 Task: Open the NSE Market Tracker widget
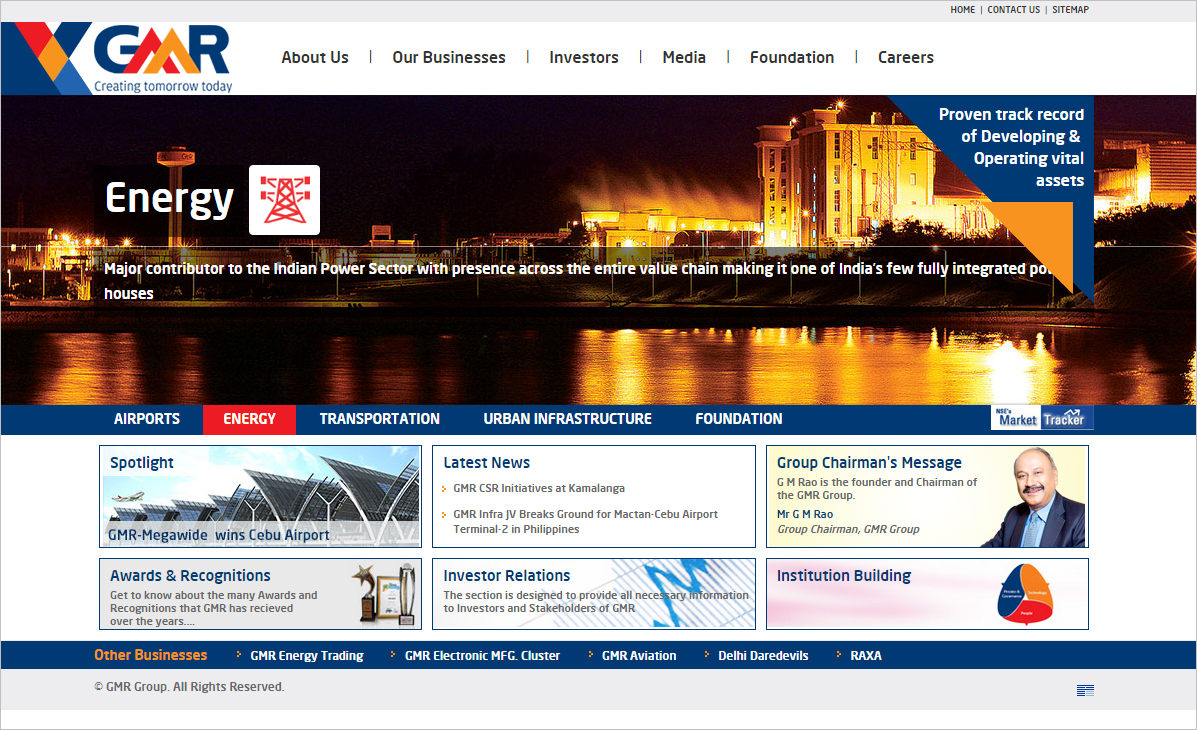point(1042,418)
